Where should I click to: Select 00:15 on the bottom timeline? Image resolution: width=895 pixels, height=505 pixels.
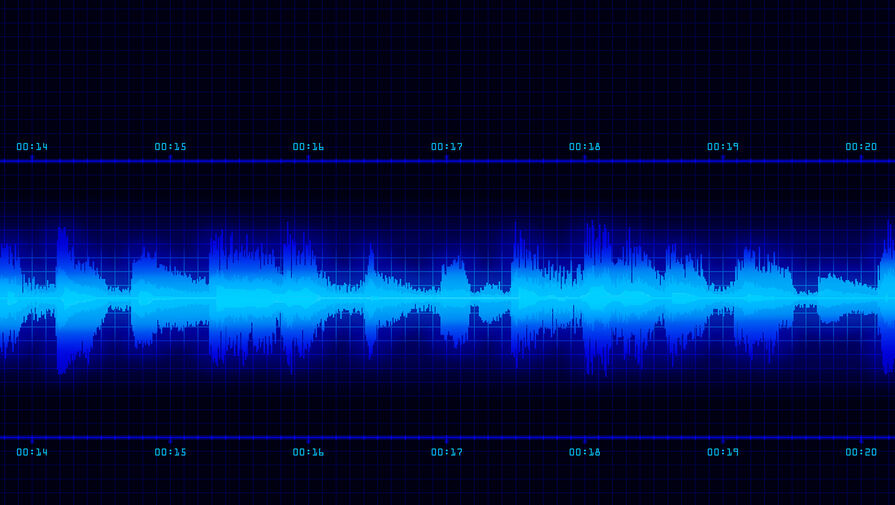click(170, 452)
